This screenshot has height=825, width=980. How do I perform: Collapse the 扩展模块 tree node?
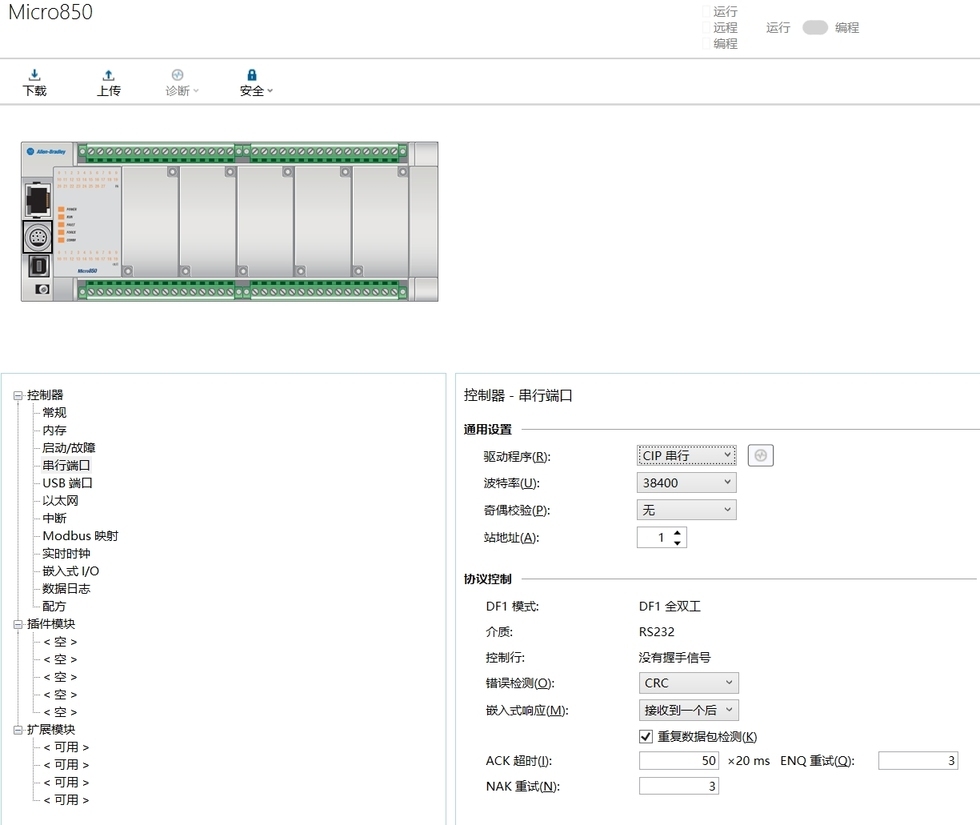pyautogui.click(x=18, y=730)
